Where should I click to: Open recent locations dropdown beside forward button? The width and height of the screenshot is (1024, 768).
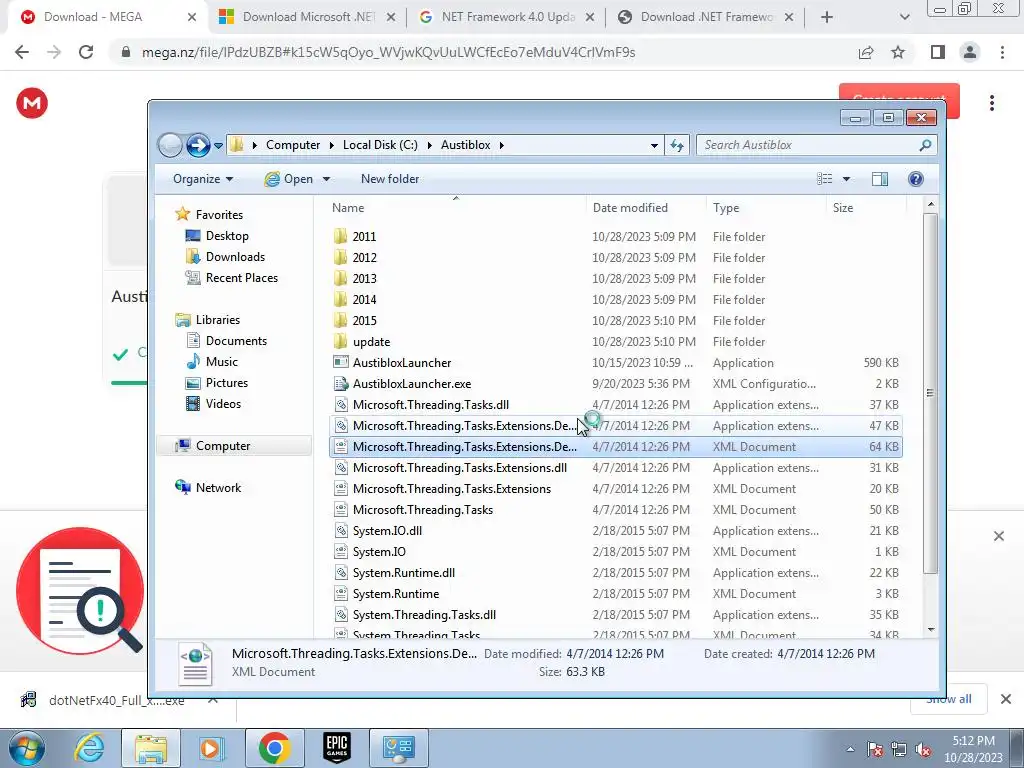coord(218,146)
